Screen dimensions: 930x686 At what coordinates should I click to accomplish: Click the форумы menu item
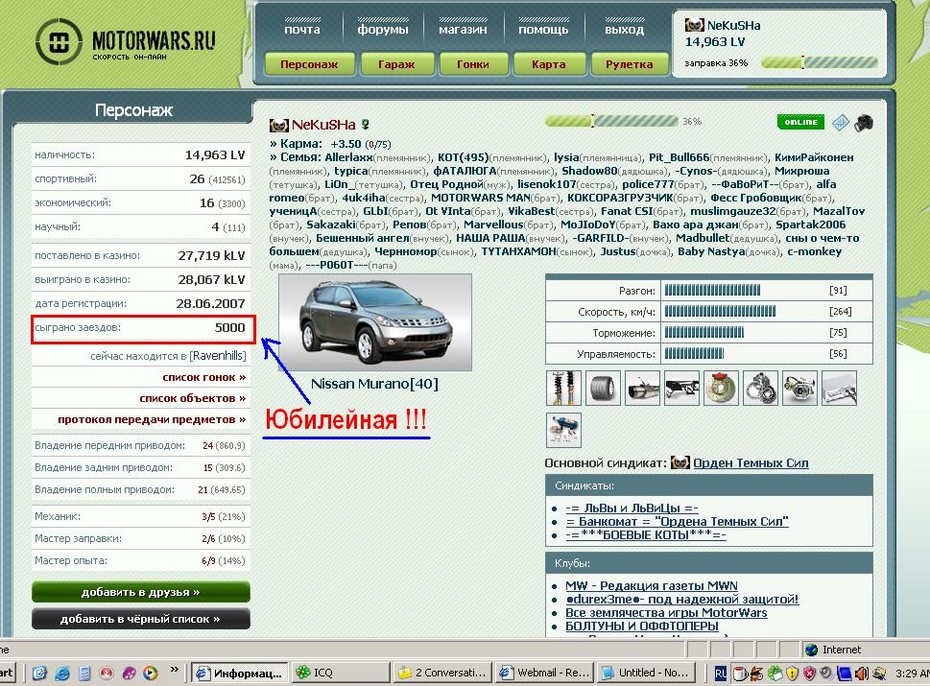[x=382, y=29]
